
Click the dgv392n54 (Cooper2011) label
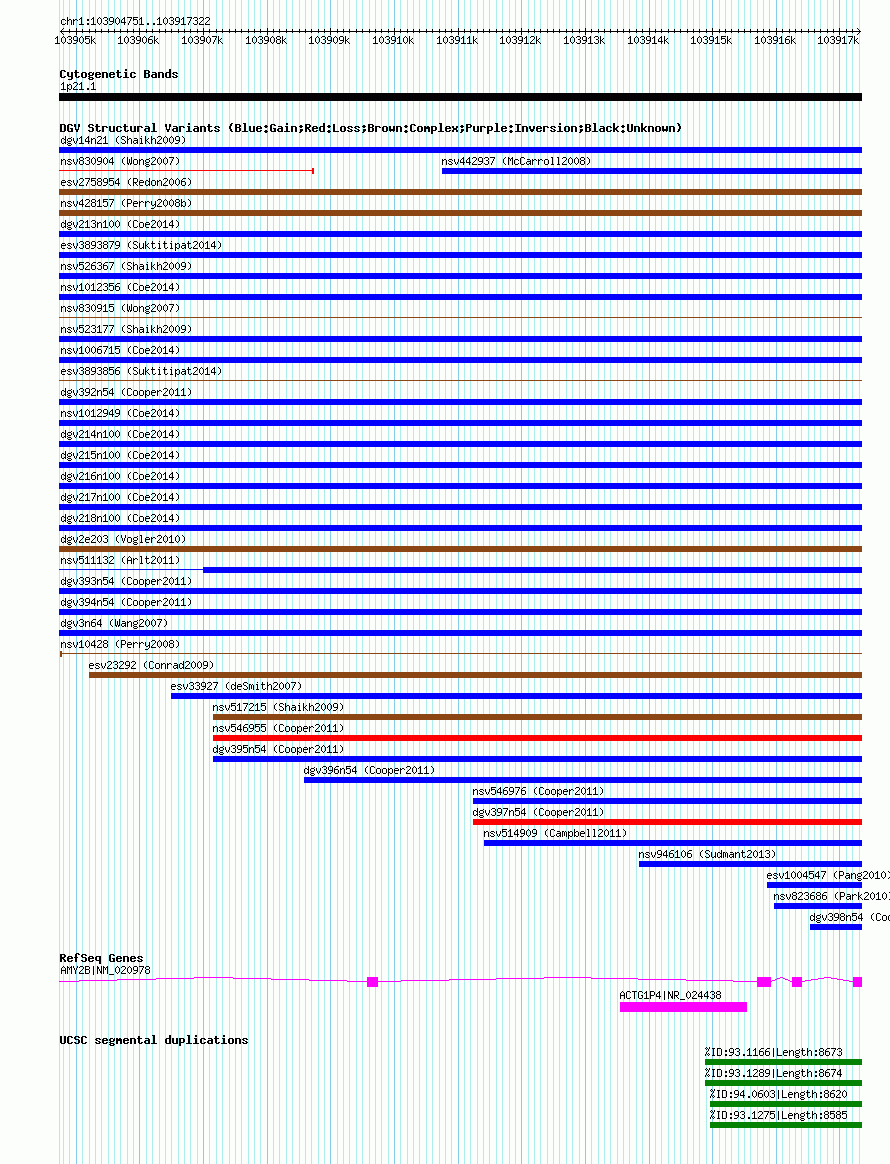click(126, 392)
